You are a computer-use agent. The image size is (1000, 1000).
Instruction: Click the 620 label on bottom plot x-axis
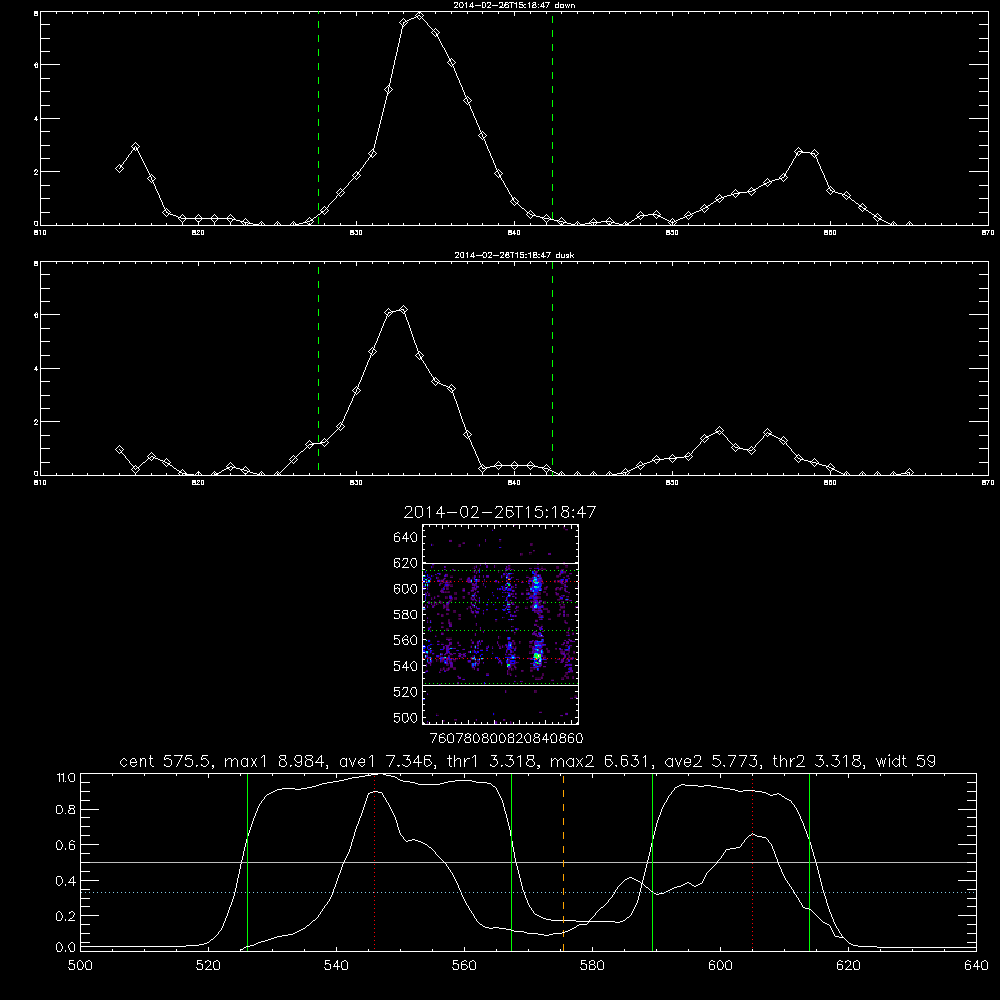tap(848, 966)
